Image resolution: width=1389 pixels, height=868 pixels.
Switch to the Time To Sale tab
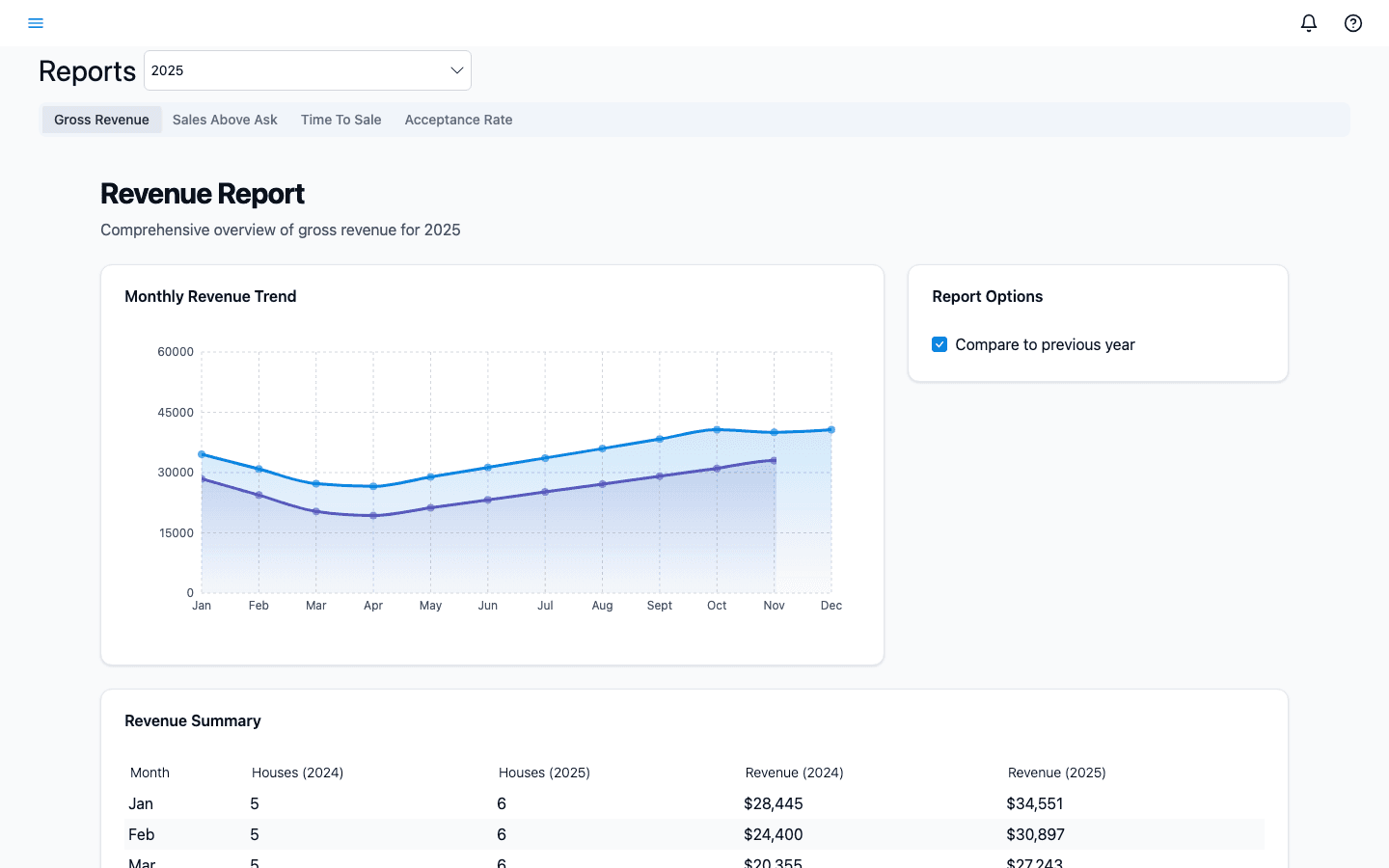[340, 120]
